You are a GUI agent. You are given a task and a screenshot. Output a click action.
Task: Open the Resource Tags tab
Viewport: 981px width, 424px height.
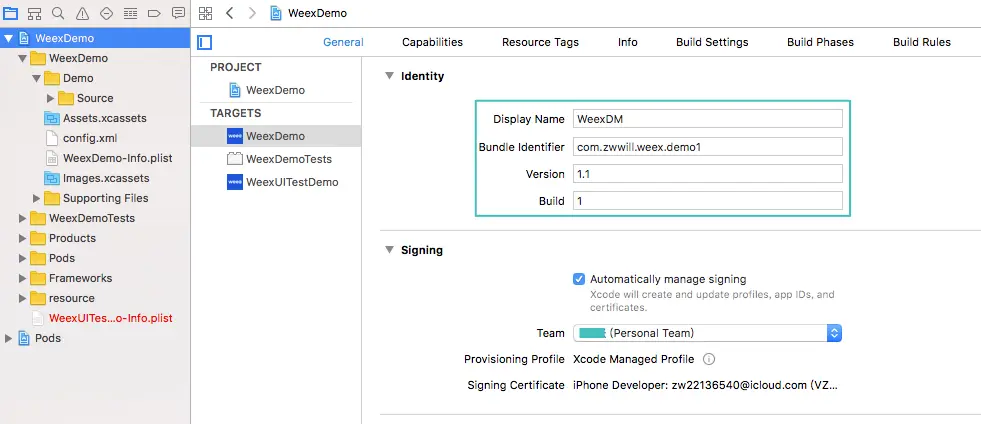(x=541, y=43)
